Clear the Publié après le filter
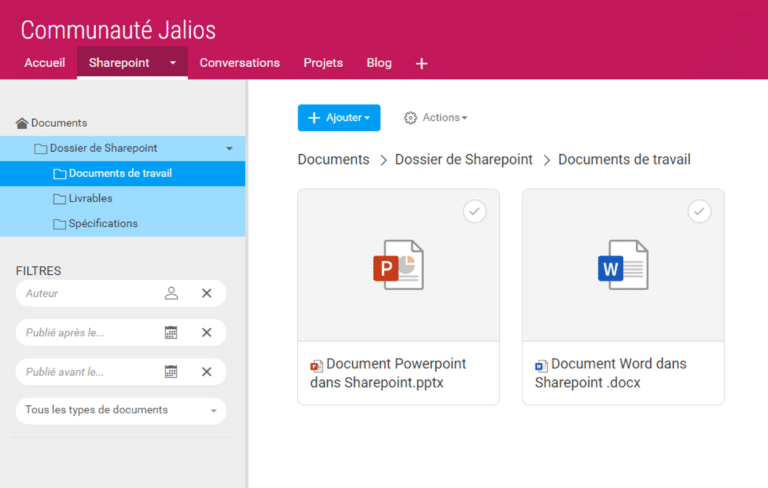Viewport: 768px width, 488px height. coord(207,333)
